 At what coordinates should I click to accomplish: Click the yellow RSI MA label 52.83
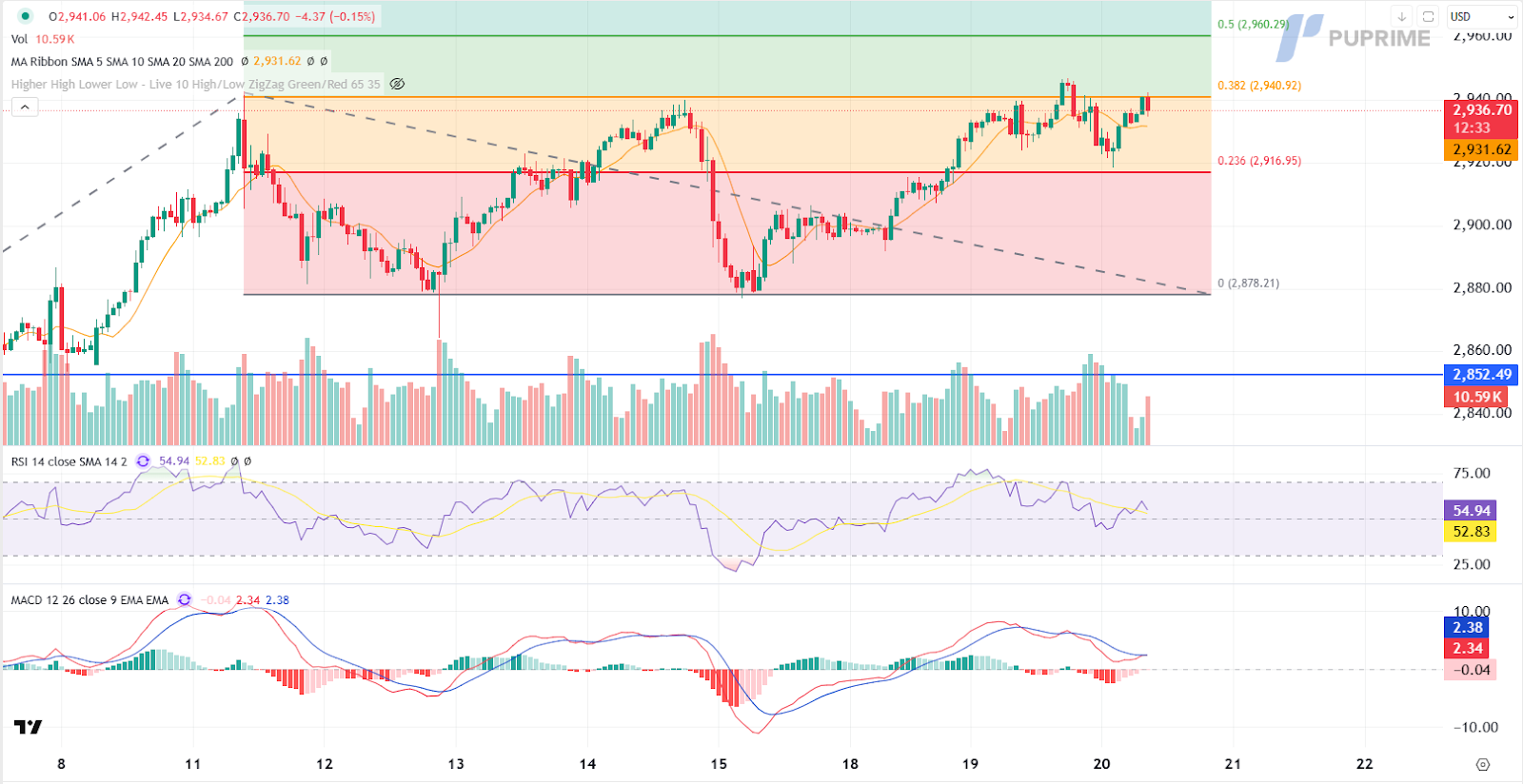click(x=1471, y=532)
